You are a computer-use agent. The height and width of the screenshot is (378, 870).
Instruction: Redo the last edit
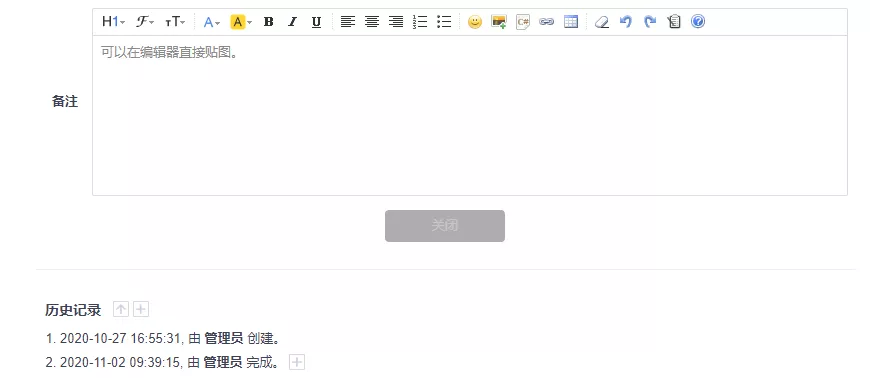coord(650,22)
